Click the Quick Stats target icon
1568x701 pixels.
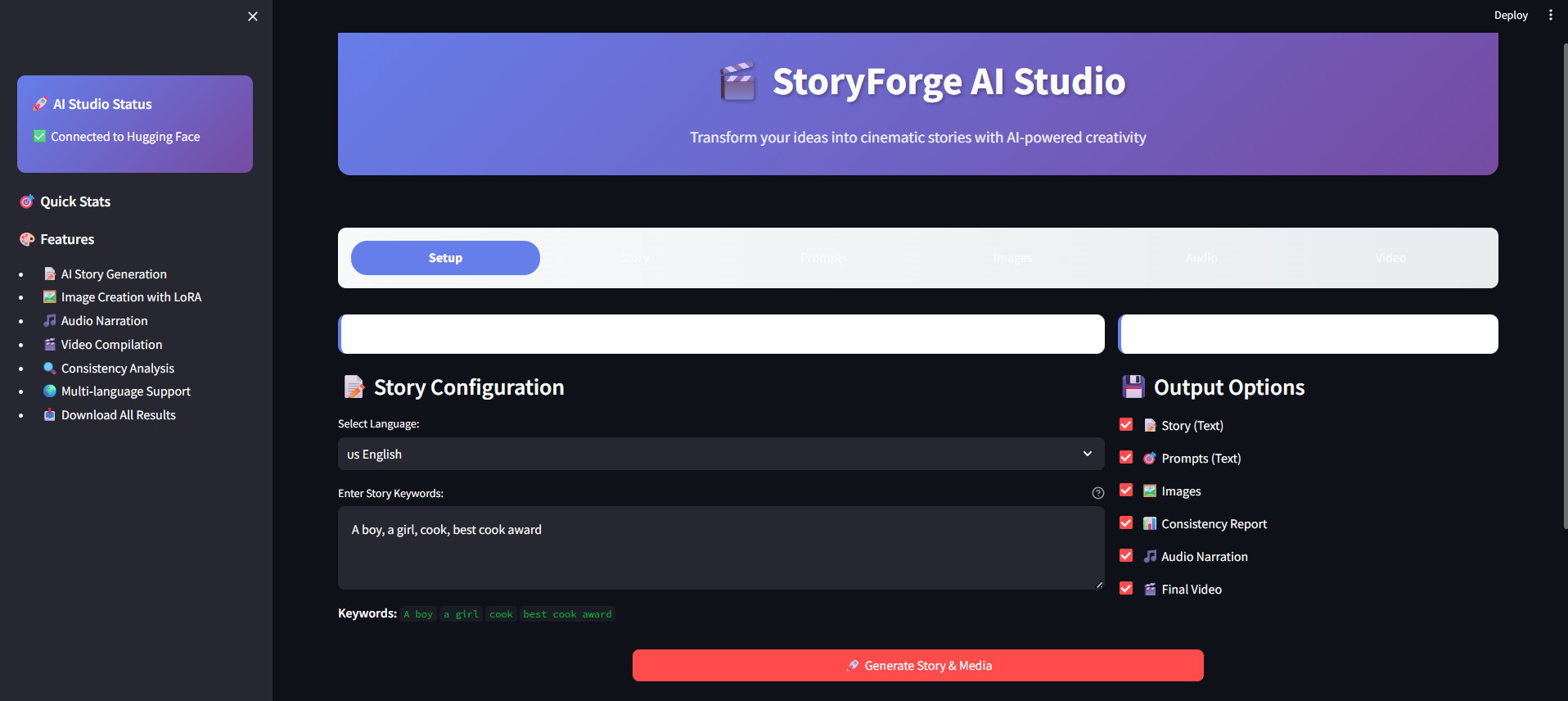tap(27, 201)
